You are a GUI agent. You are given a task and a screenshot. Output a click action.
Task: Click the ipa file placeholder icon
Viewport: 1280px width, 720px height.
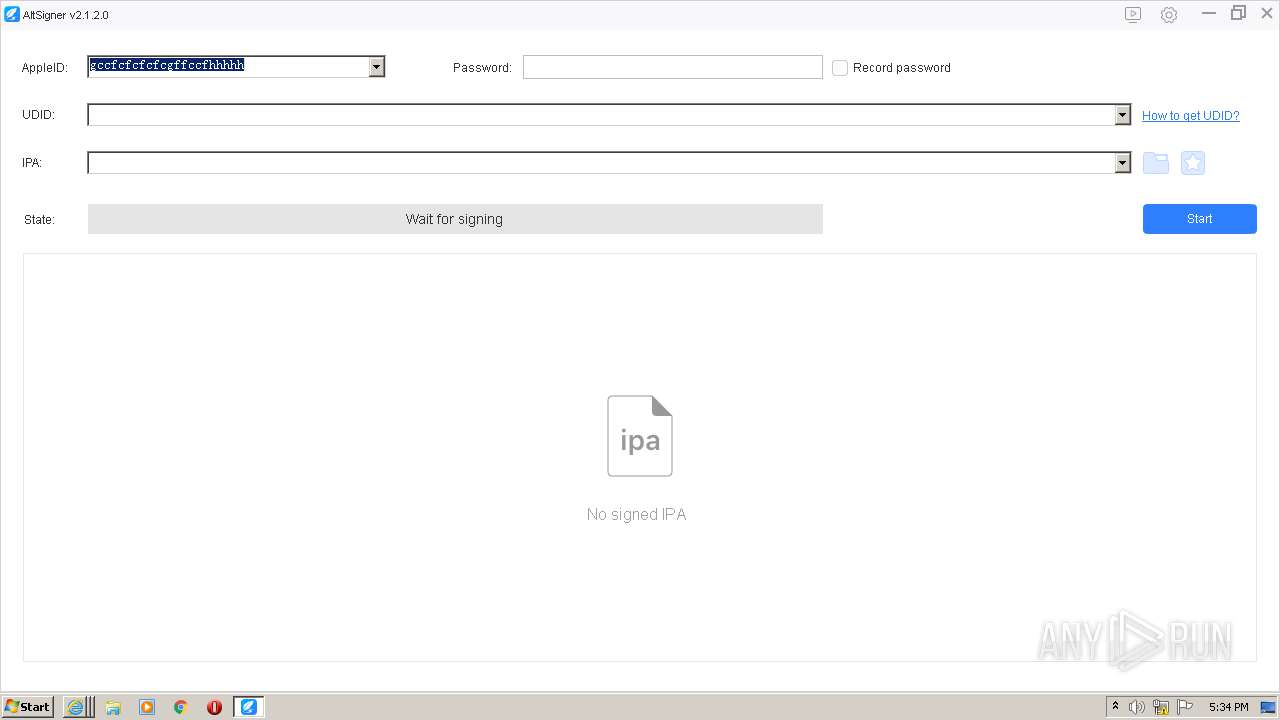pyautogui.click(x=640, y=436)
